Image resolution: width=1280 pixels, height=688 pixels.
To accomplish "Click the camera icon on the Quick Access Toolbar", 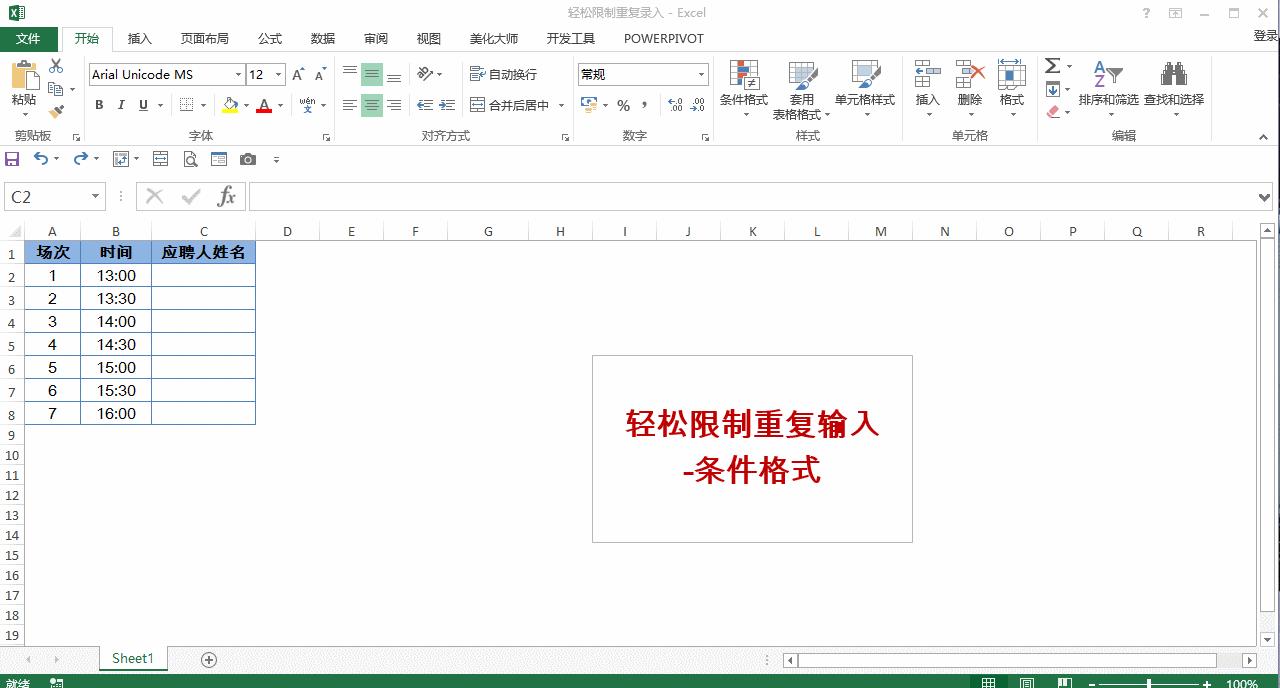I will point(247,159).
